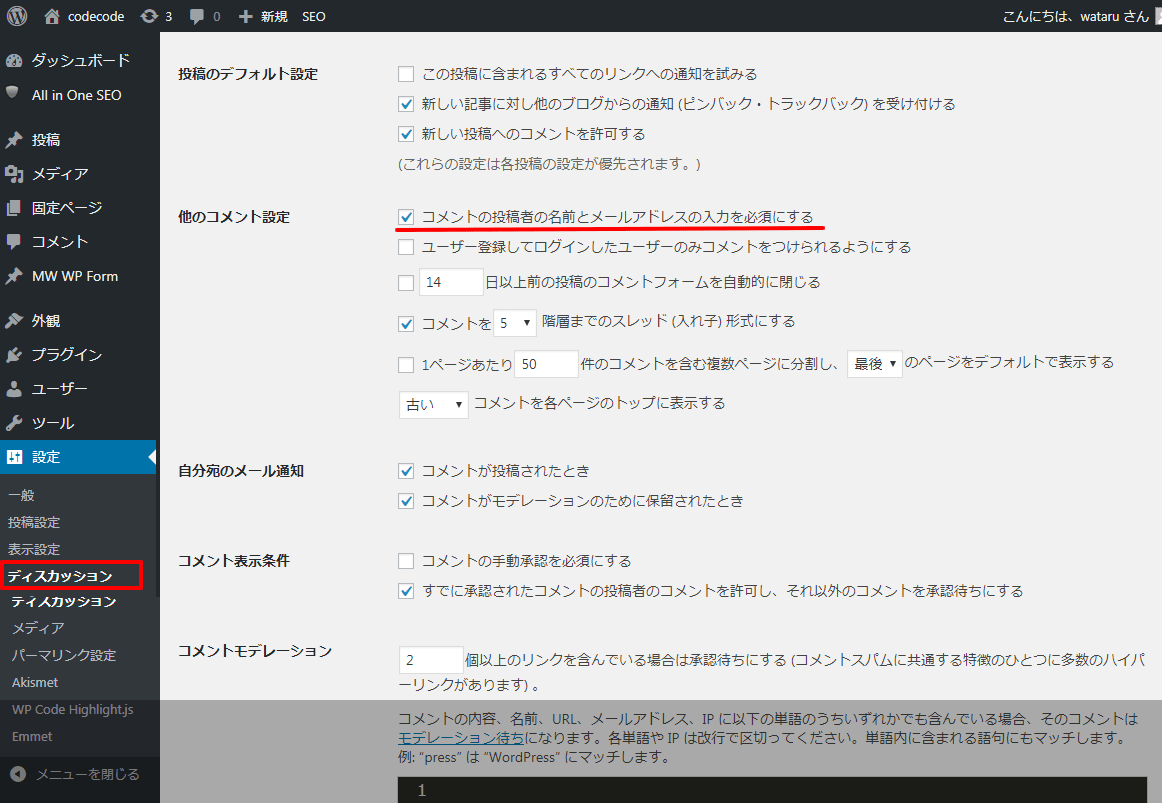Viewport: 1162px width, 803px height.
Task: Click the WordPress logo in the admin bar
Action: point(15,15)
